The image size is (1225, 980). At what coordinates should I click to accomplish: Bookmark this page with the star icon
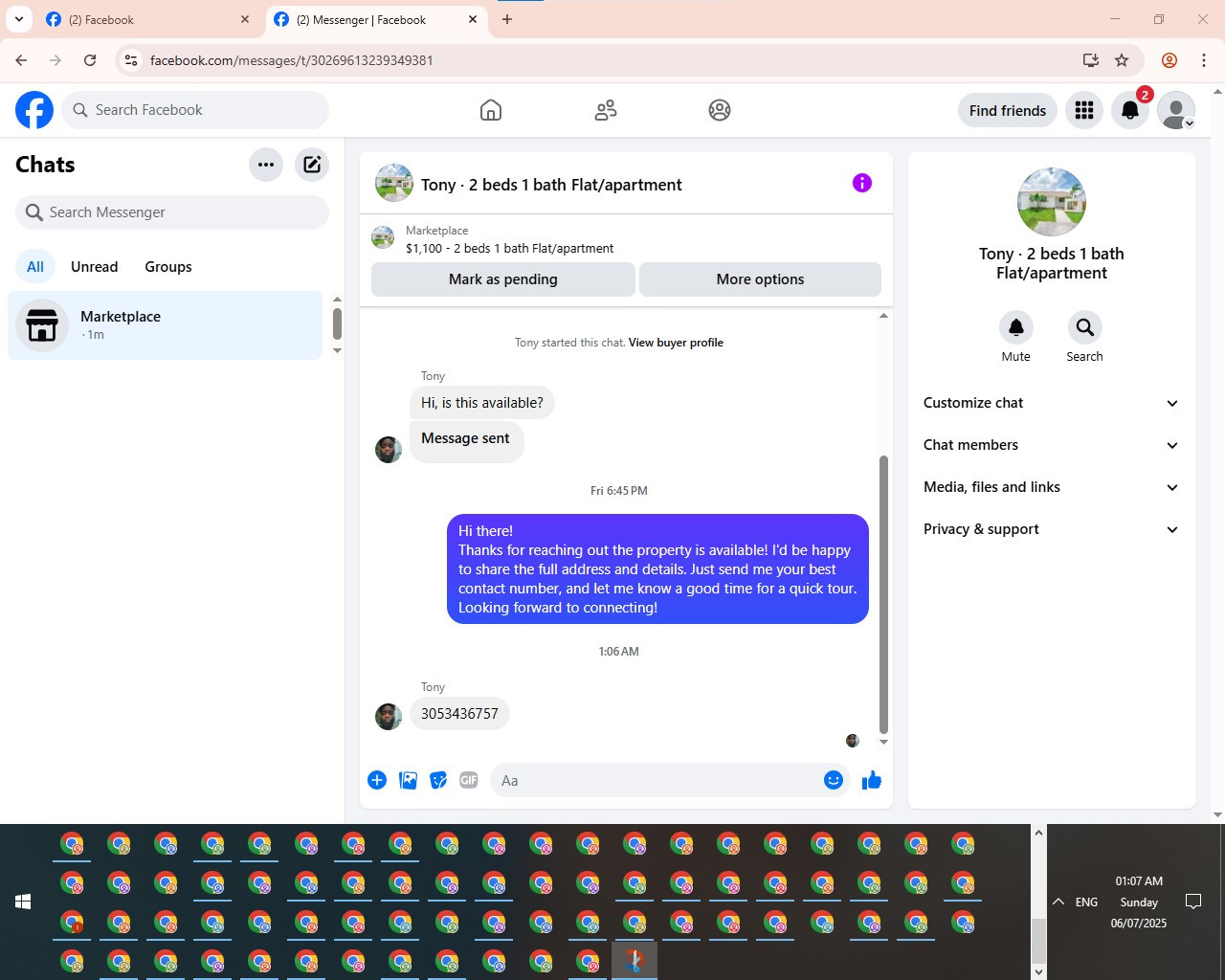[1122, 60]
